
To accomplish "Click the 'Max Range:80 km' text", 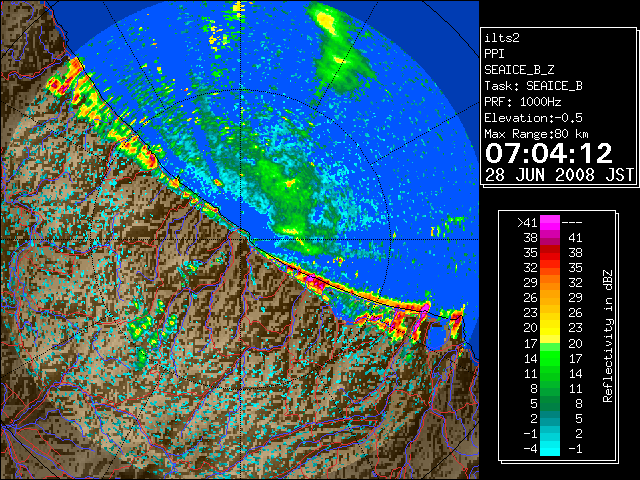I will [536, 134].
